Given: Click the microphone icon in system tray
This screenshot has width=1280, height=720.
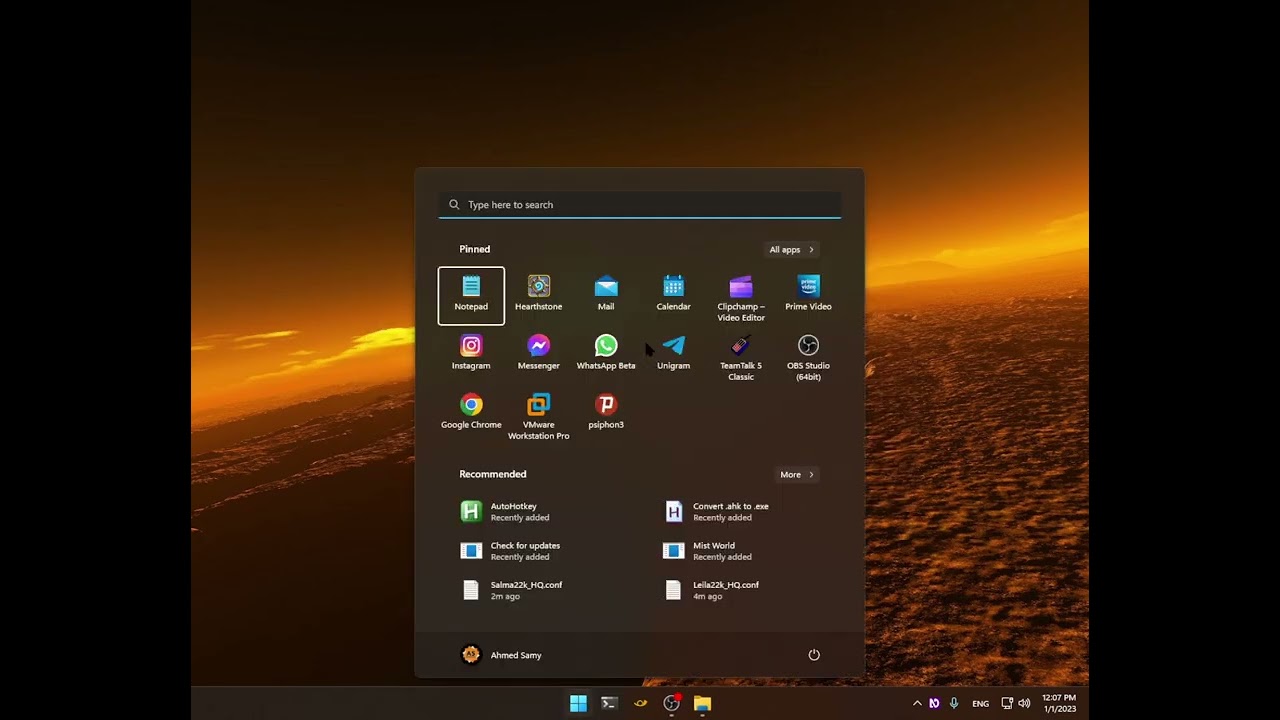Looking at the screenshot, I should click(x=954, y=703).
